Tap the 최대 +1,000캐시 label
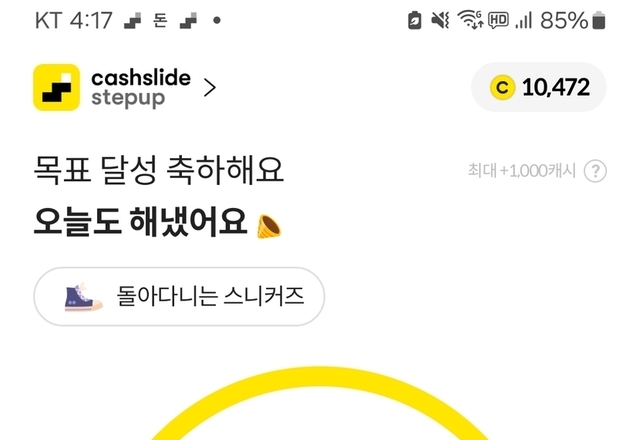This screenshot has width=640, height=440. 522,171
